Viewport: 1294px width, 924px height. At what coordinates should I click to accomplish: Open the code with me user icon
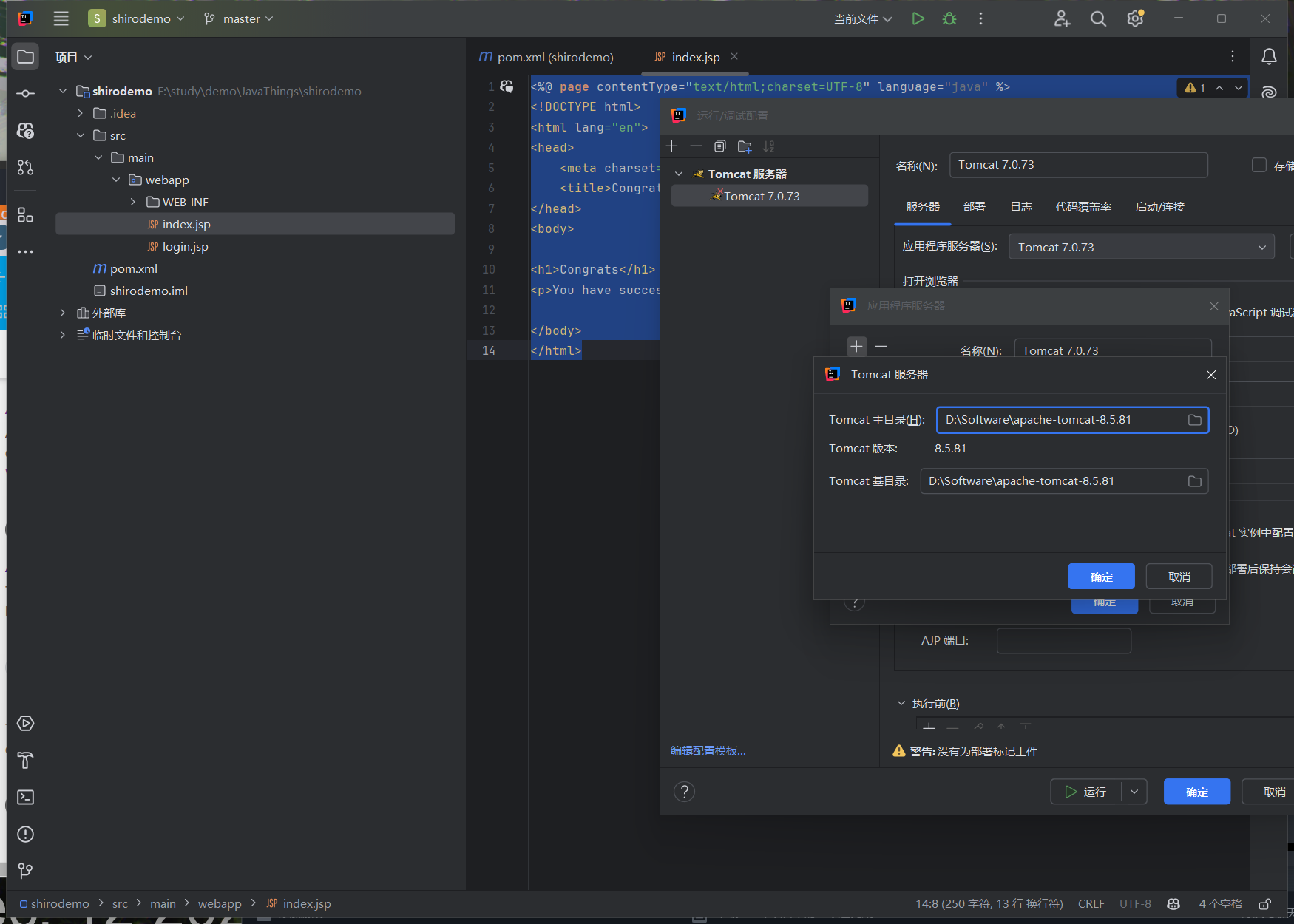pos(1062,18)
